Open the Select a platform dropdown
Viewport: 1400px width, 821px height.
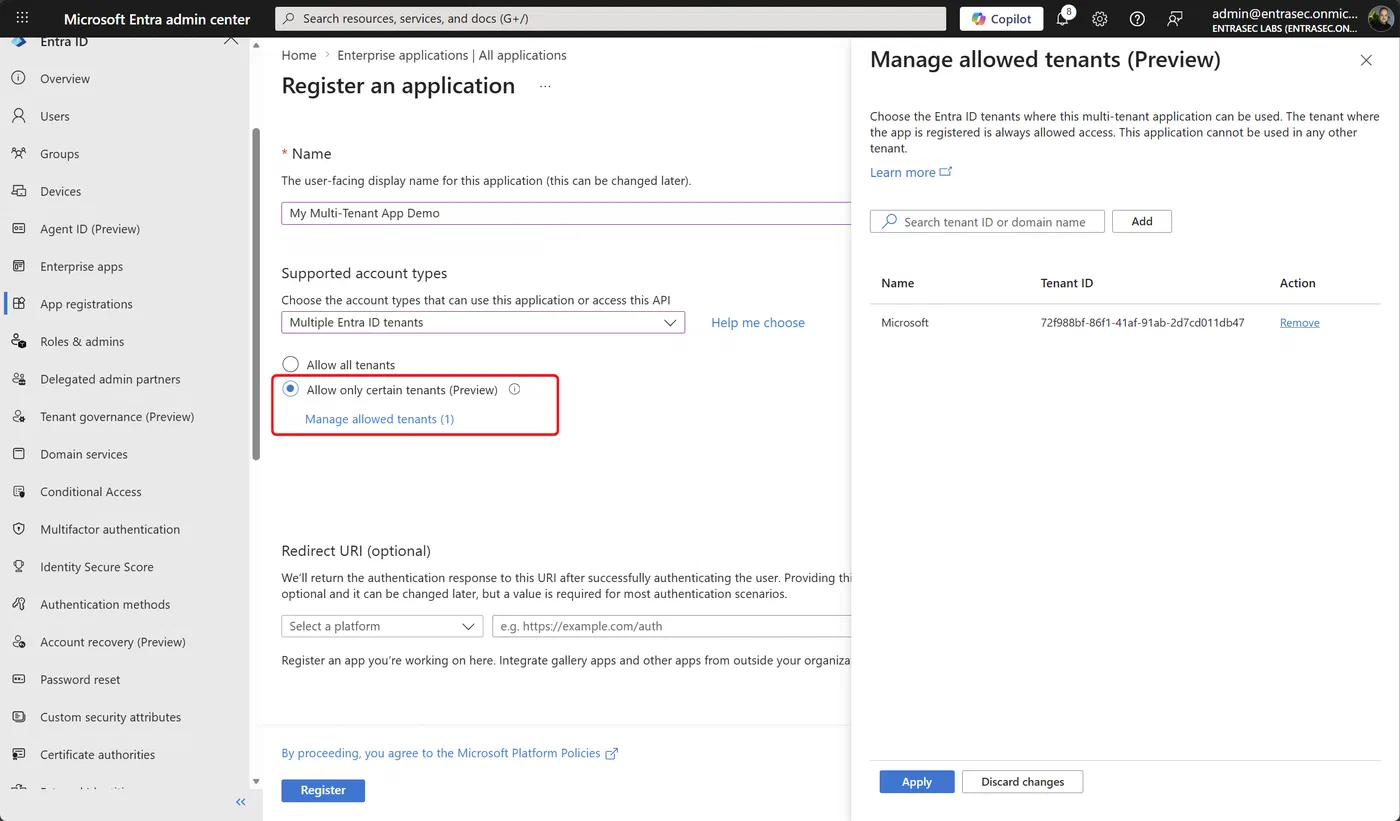[382, 626]
